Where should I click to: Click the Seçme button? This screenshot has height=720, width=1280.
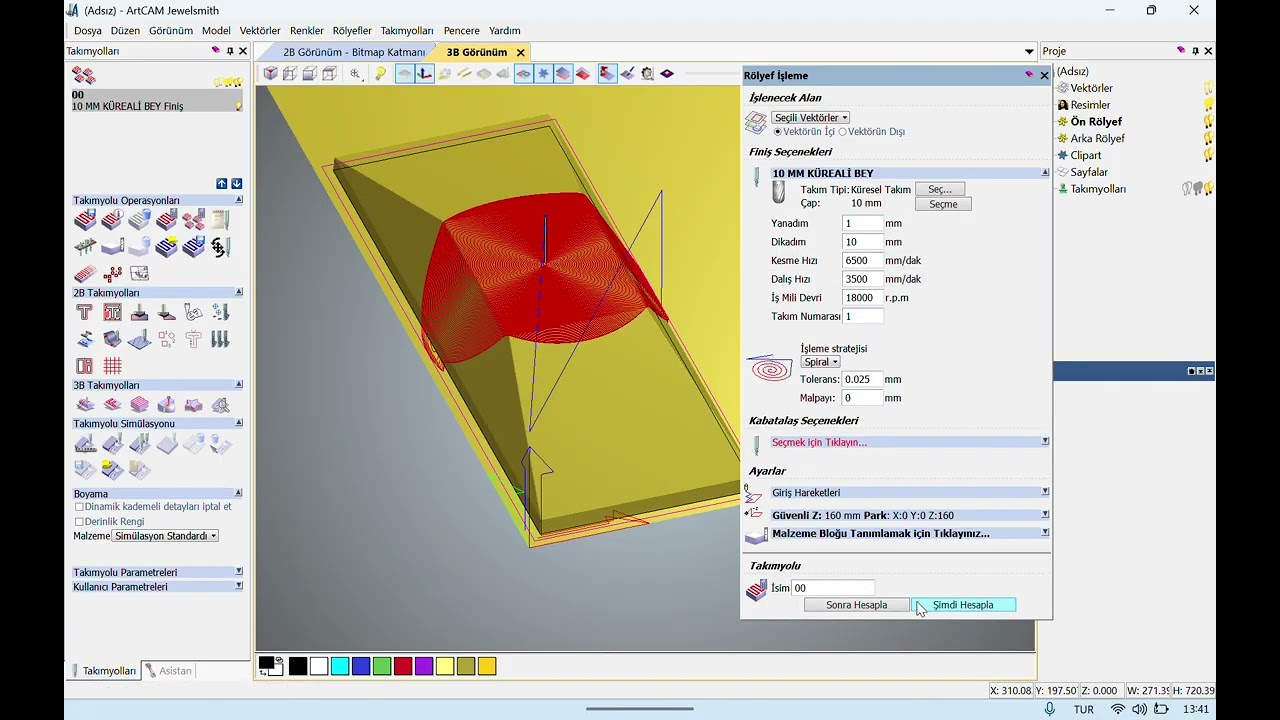click(943, 204)
